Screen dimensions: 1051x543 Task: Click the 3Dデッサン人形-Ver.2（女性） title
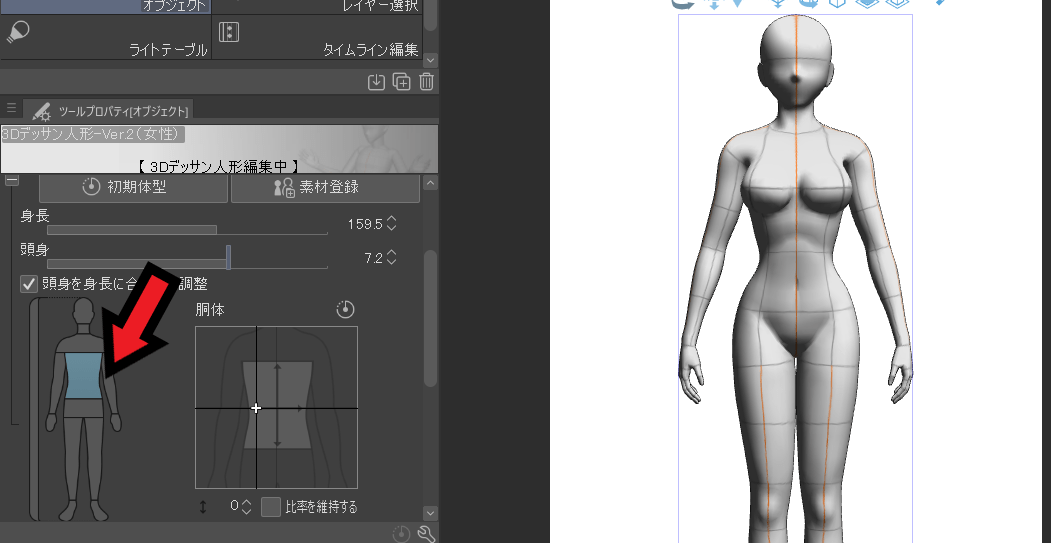coord(91,134)
